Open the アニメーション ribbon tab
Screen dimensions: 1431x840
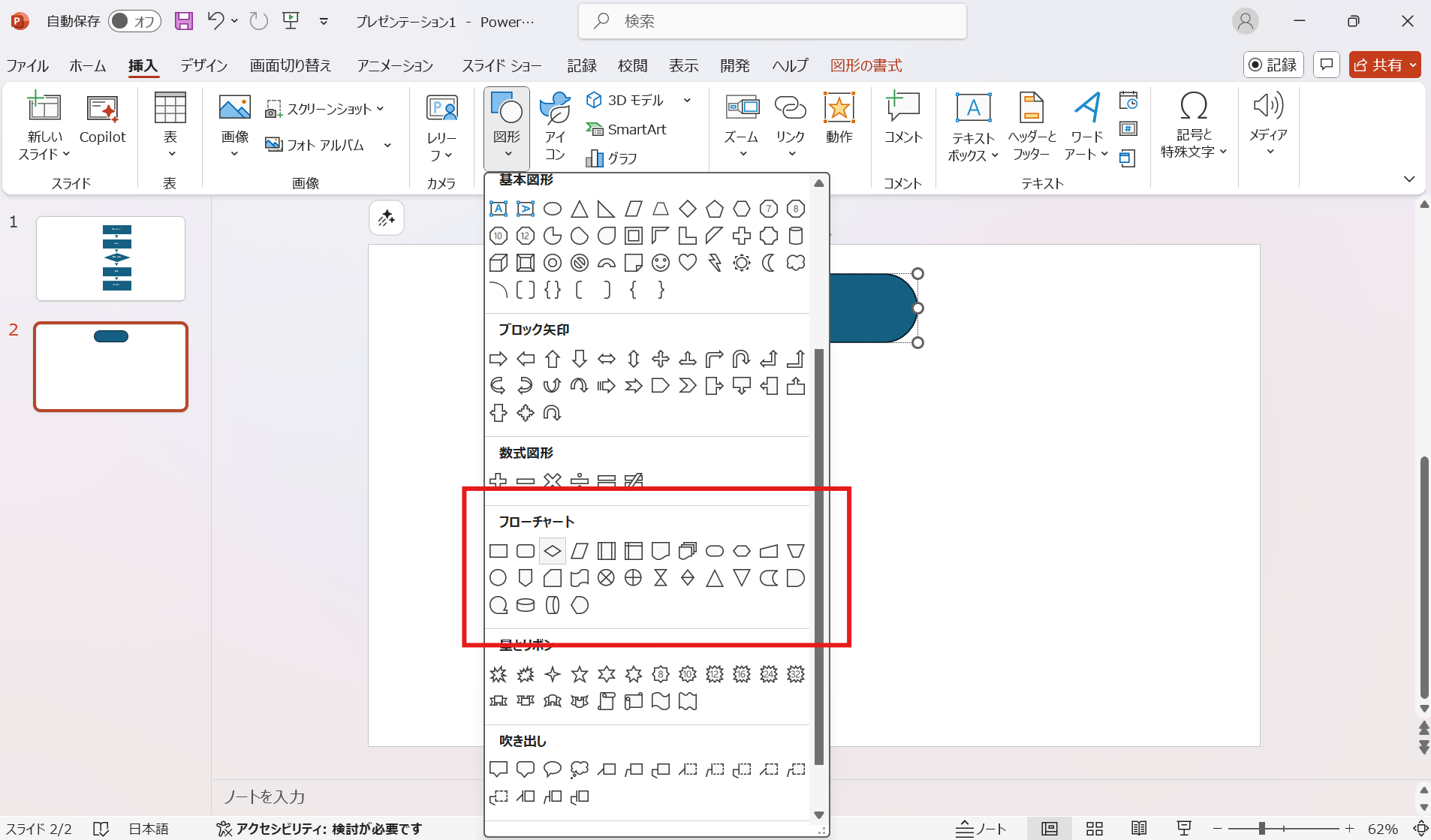click(x=394, y=65)
